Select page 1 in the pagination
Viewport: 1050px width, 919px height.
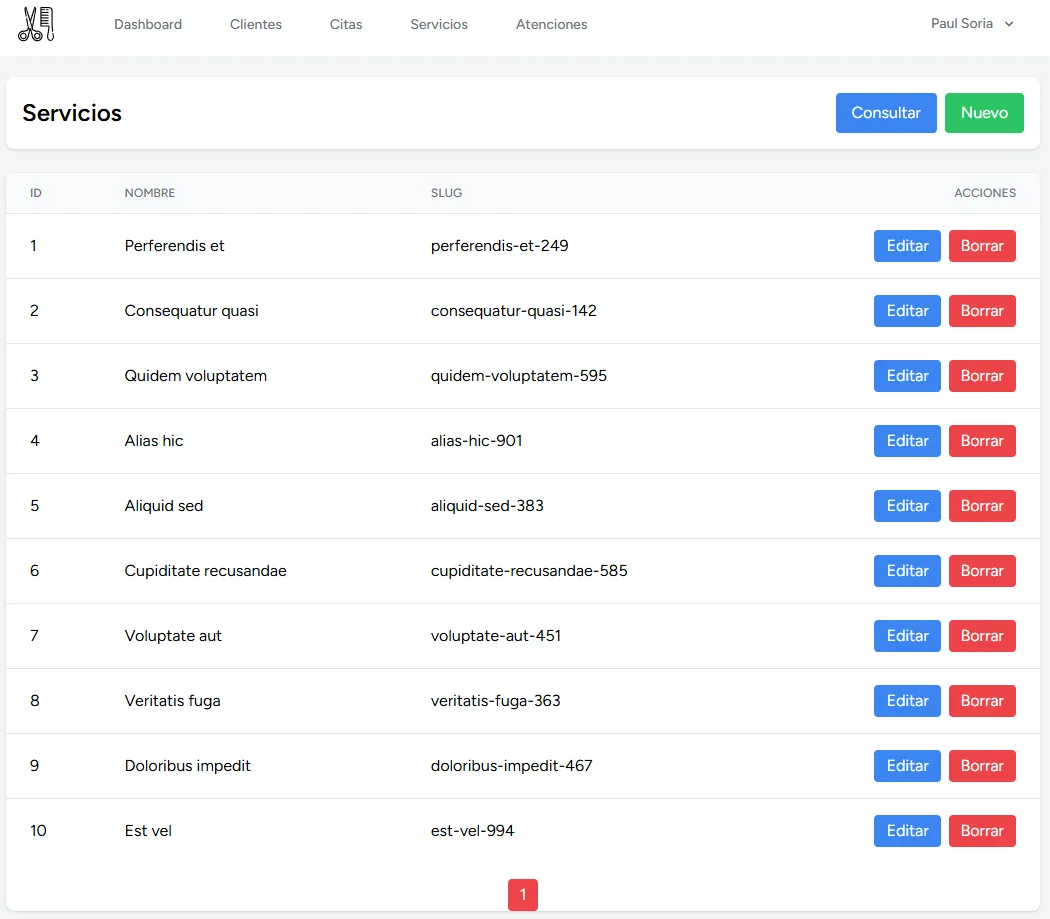[x=523, y=895]
